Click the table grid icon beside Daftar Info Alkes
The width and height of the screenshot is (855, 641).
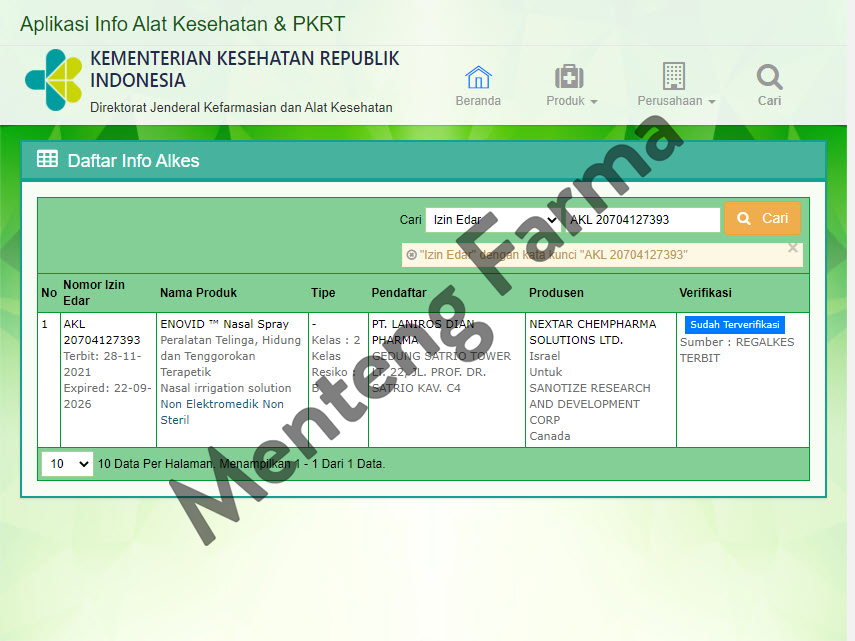[47, 159]
